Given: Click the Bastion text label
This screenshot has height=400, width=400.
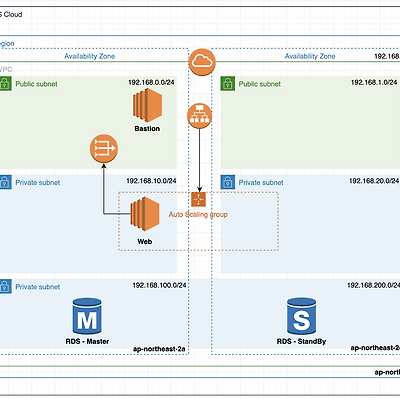Looking at the screenshot, I should click(147, 129).
